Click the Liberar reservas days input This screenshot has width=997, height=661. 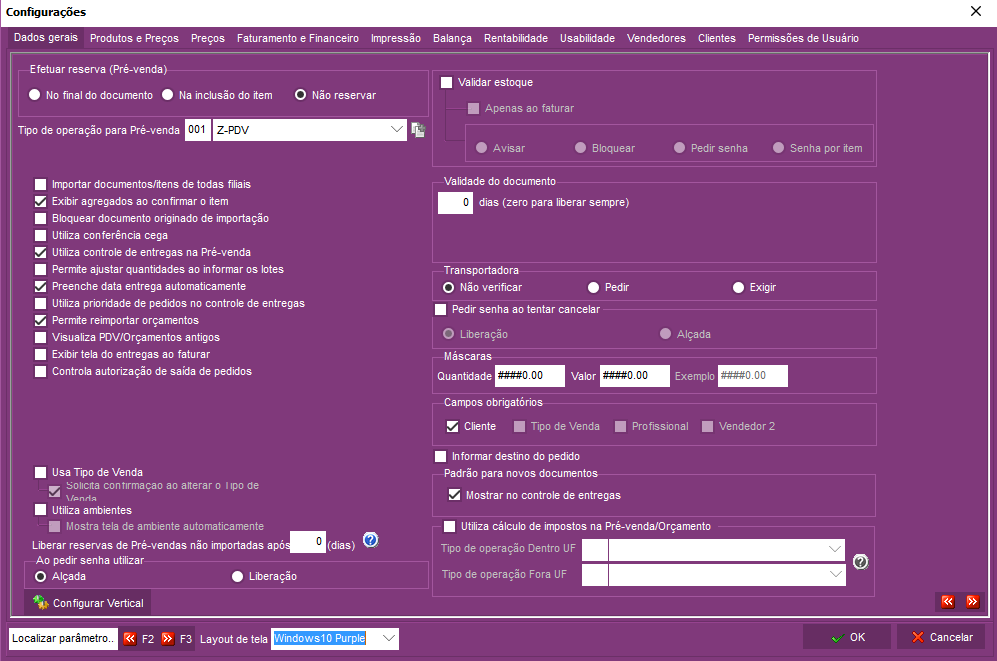click(308, 542)
